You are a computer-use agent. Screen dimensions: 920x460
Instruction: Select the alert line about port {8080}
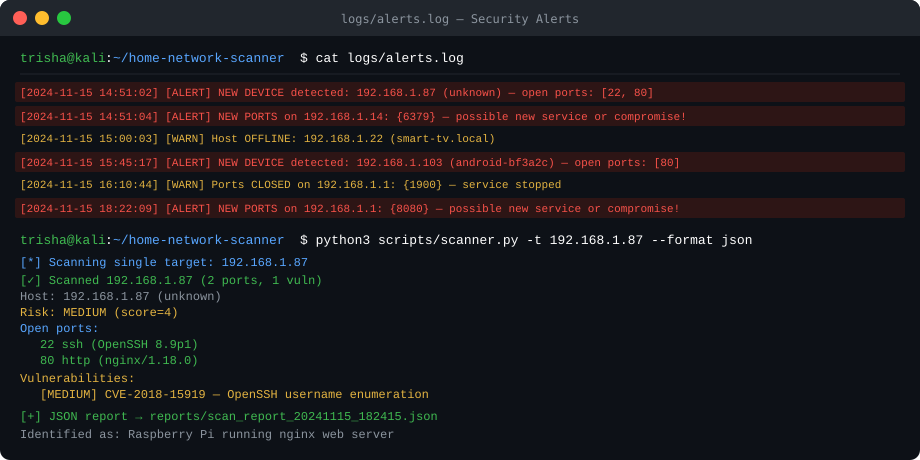coord(460,208)
